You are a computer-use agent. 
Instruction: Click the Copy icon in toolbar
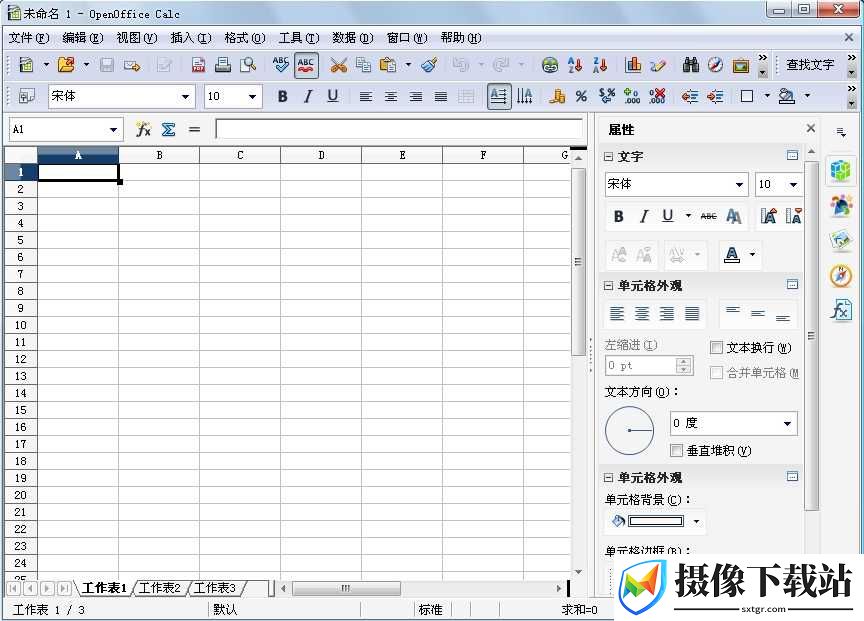(x=363, y=65)
